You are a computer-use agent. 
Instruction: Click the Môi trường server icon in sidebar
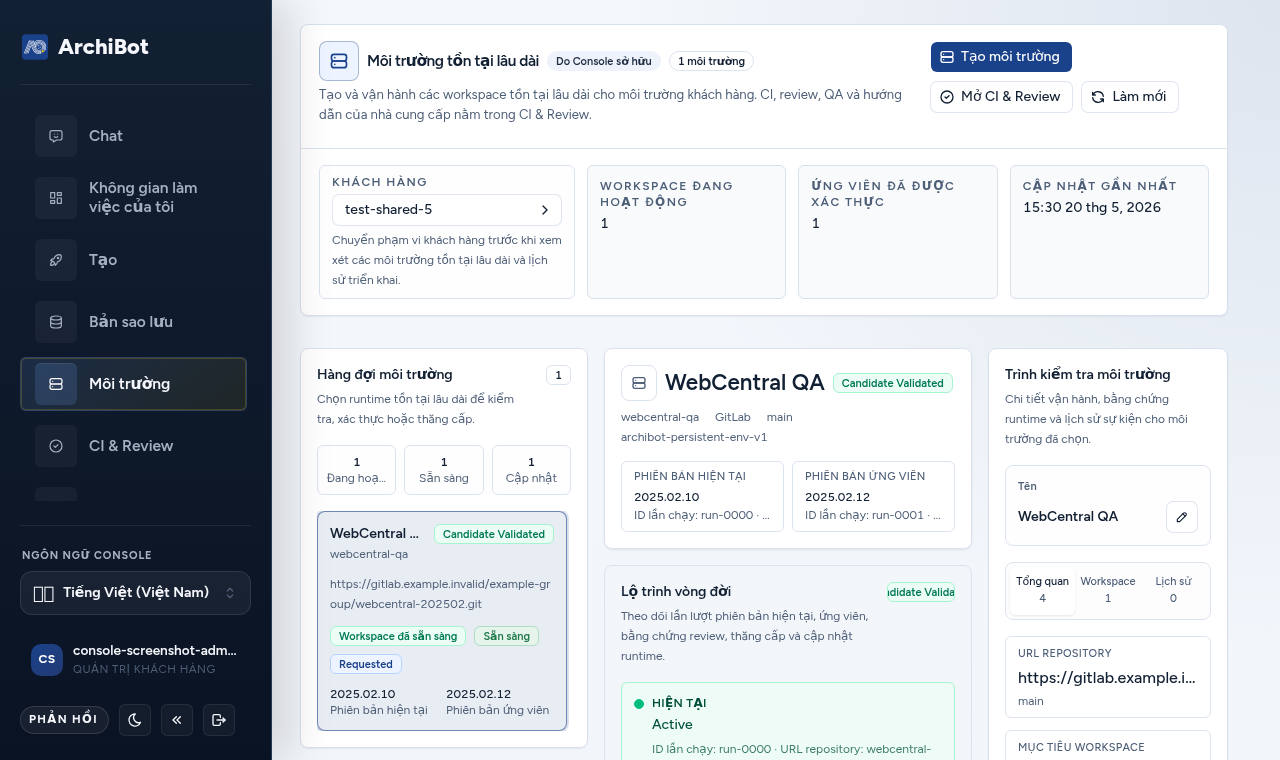pos(56,384)
